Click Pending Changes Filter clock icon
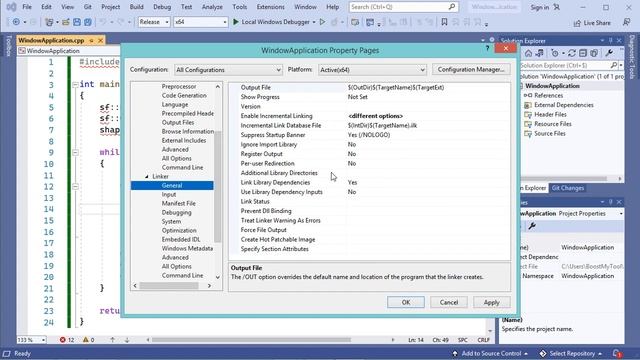This screenshot has width=640, height=360. tap(554, 53)
